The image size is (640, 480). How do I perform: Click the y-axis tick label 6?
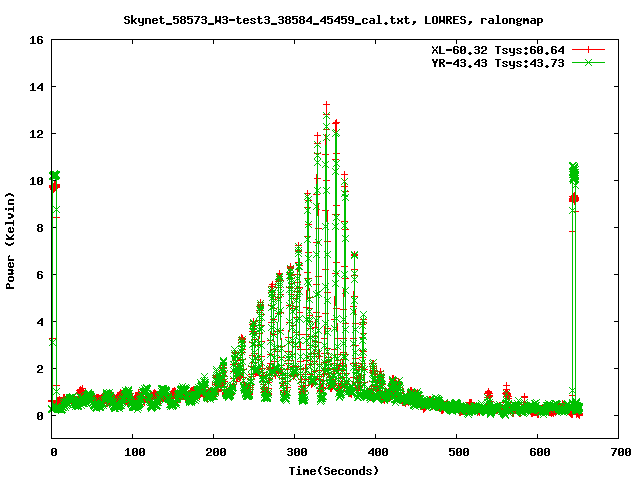[x=40, y=275]
